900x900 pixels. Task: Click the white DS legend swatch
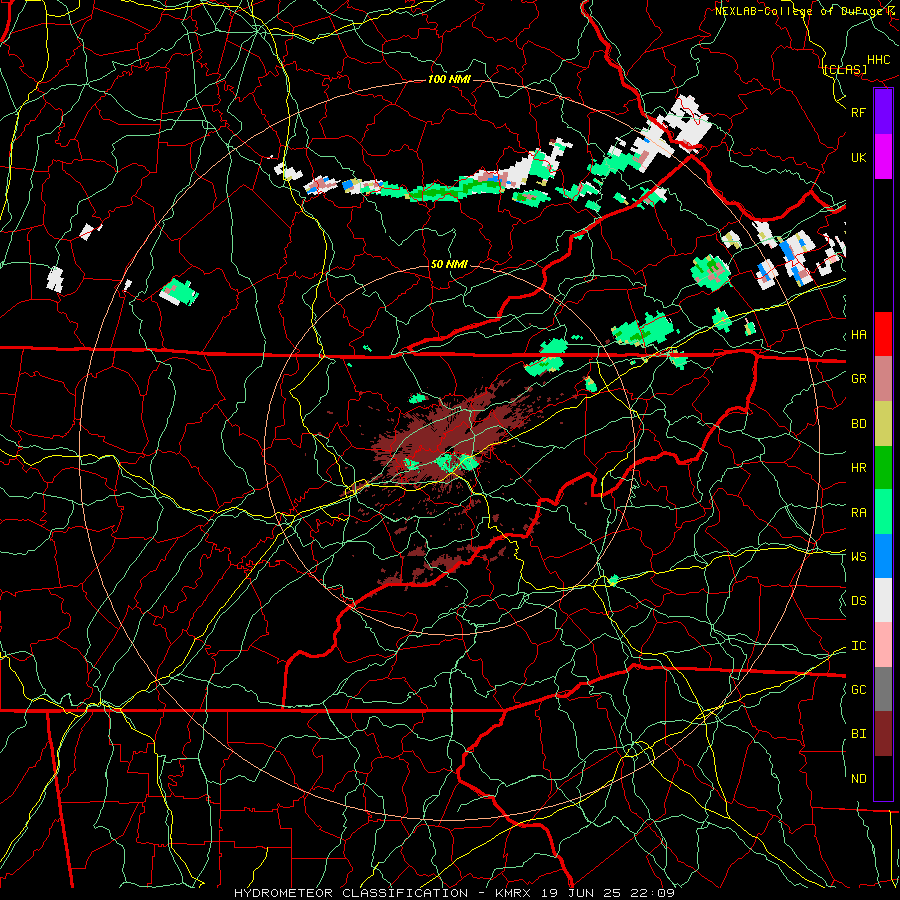click(883, 600)
